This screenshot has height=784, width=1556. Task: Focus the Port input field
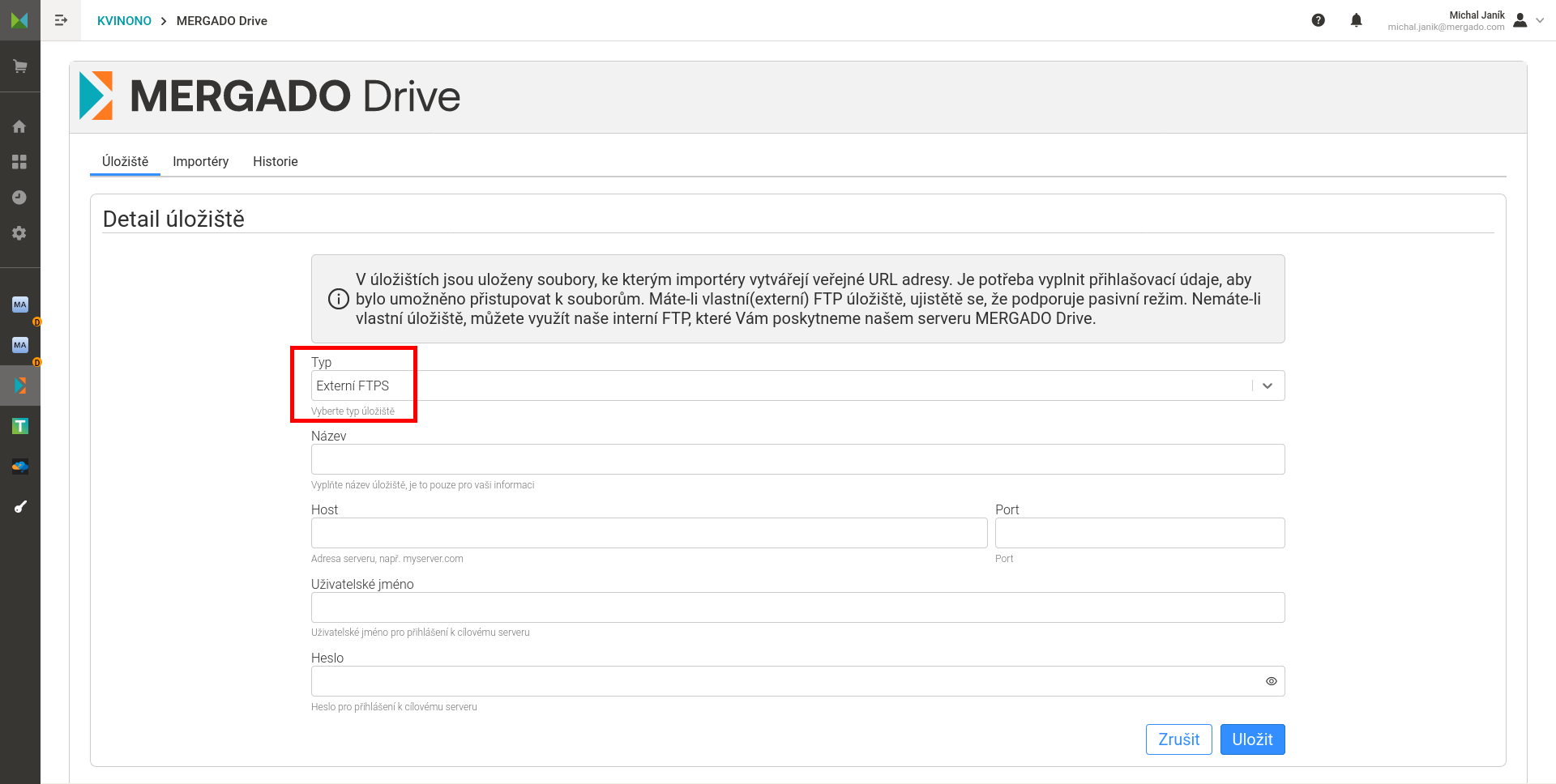(1140, 533)
